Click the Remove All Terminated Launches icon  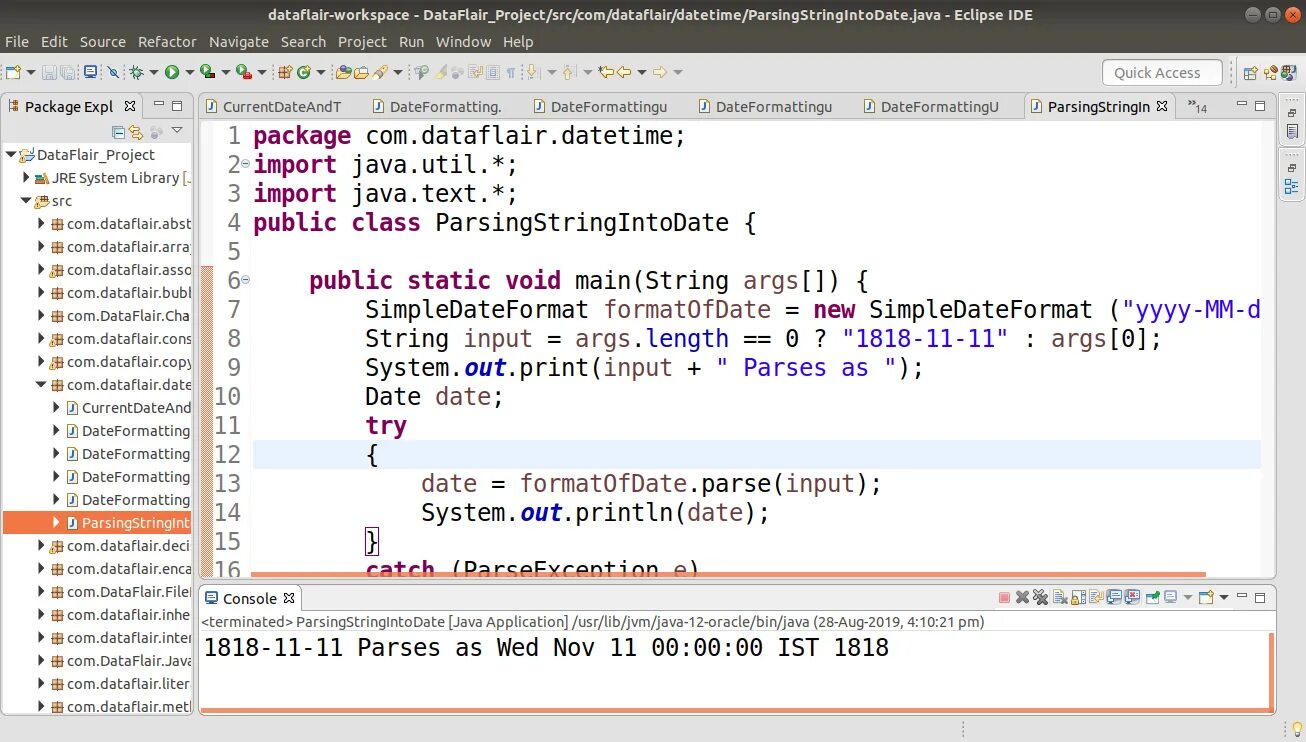pos(1041,598)
